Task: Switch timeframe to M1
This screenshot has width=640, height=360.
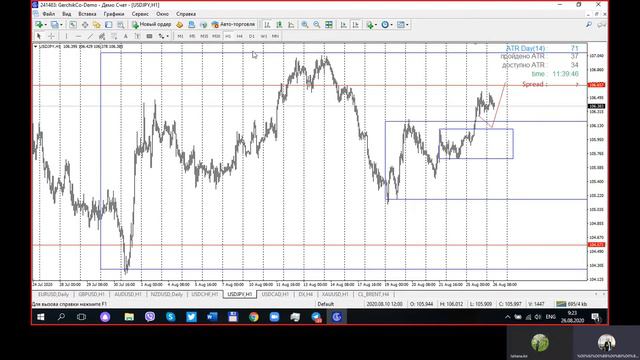Action: coord(180,36)
